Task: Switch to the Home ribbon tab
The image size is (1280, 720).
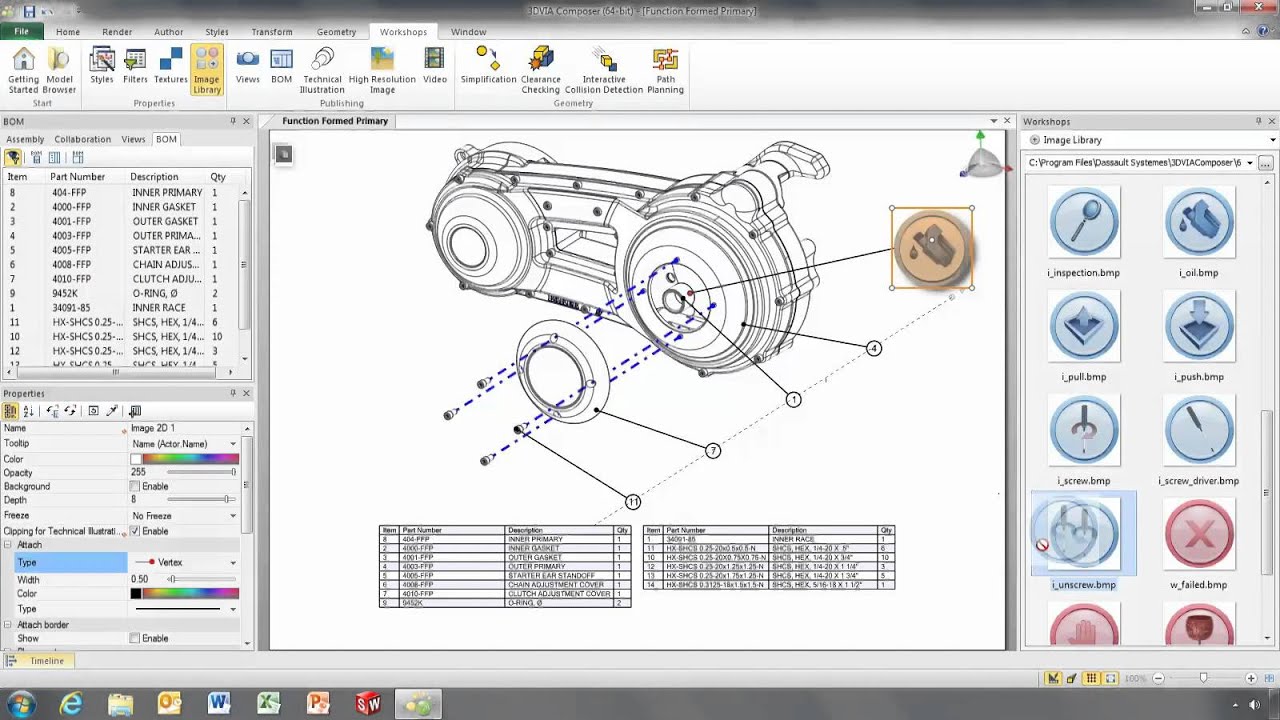Action: click(68, 32)
